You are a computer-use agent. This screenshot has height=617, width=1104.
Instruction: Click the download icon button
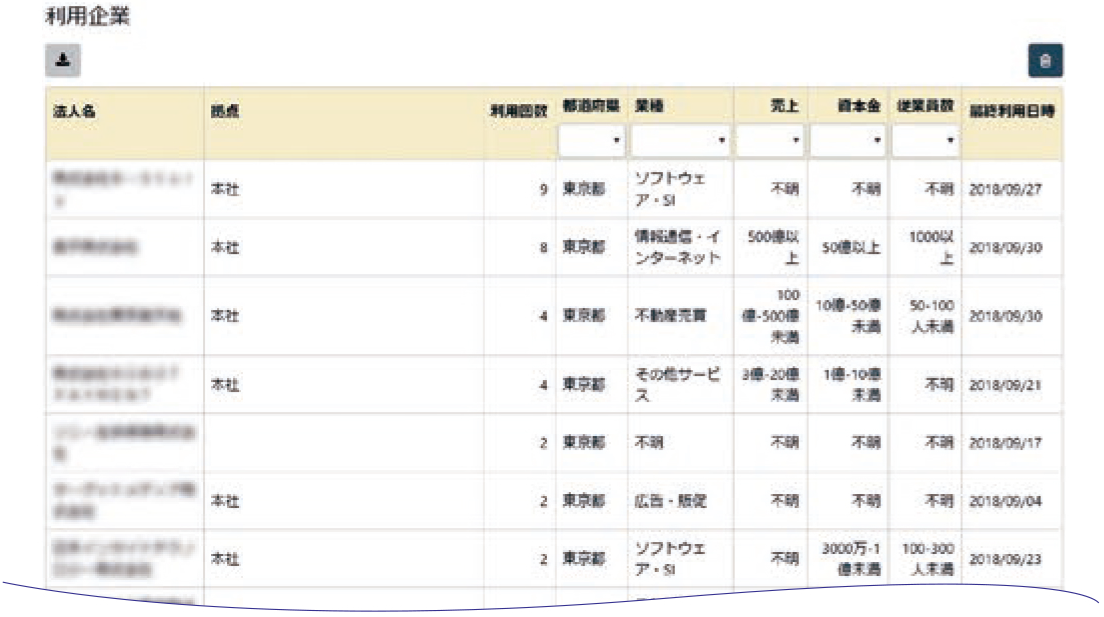coord(62,61)
